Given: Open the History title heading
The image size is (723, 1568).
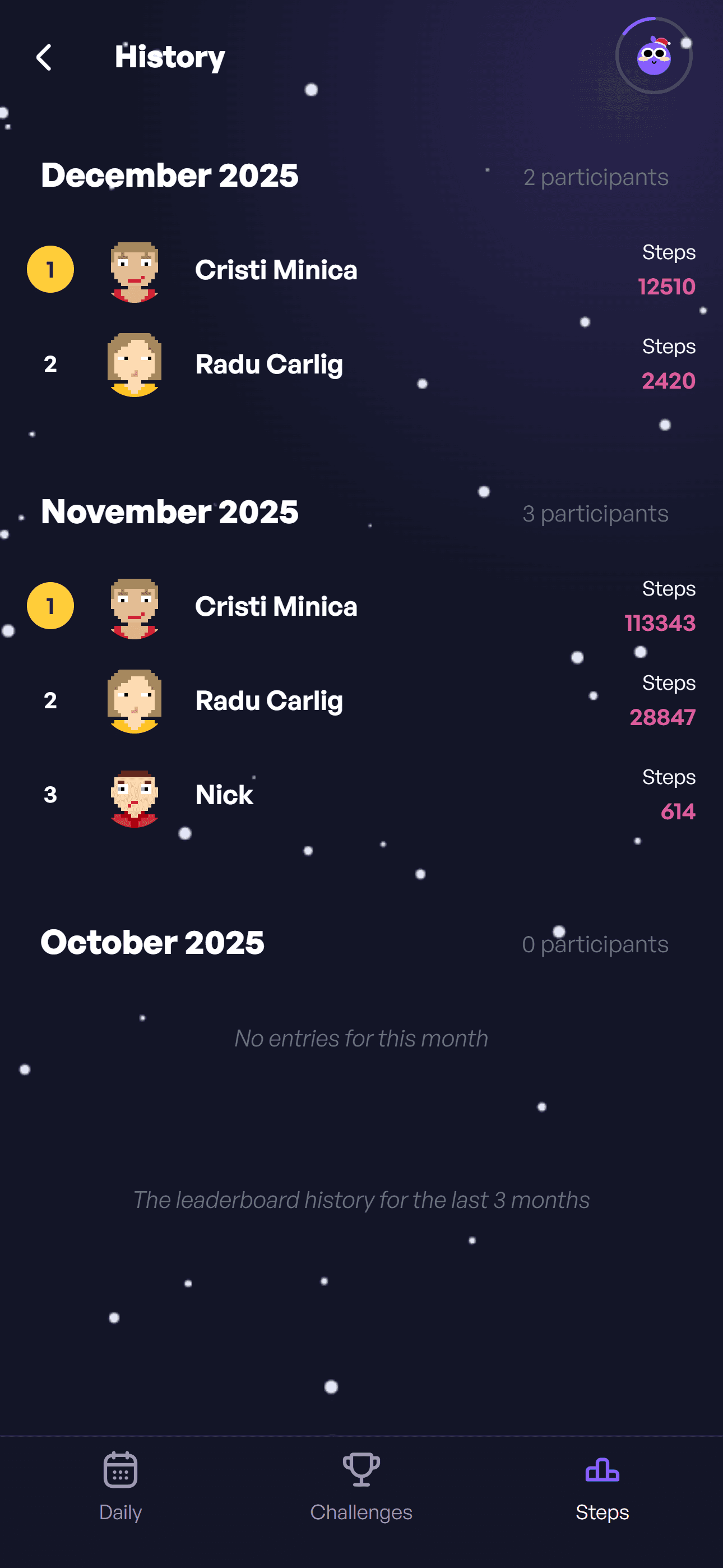Looking at the screenshot, I should point(170,57).
